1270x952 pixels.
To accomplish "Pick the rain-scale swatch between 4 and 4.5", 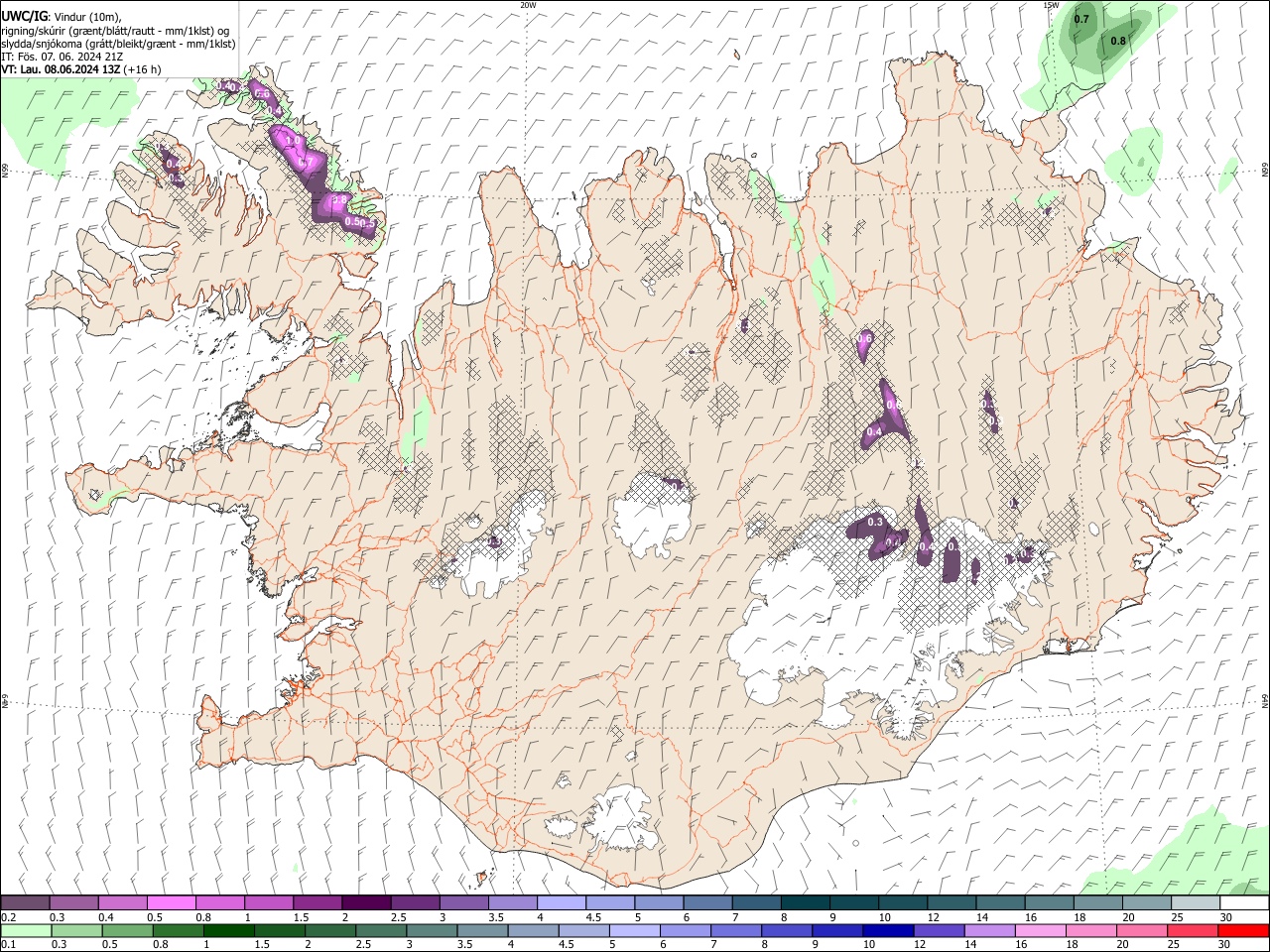I will tap(532, 930).
